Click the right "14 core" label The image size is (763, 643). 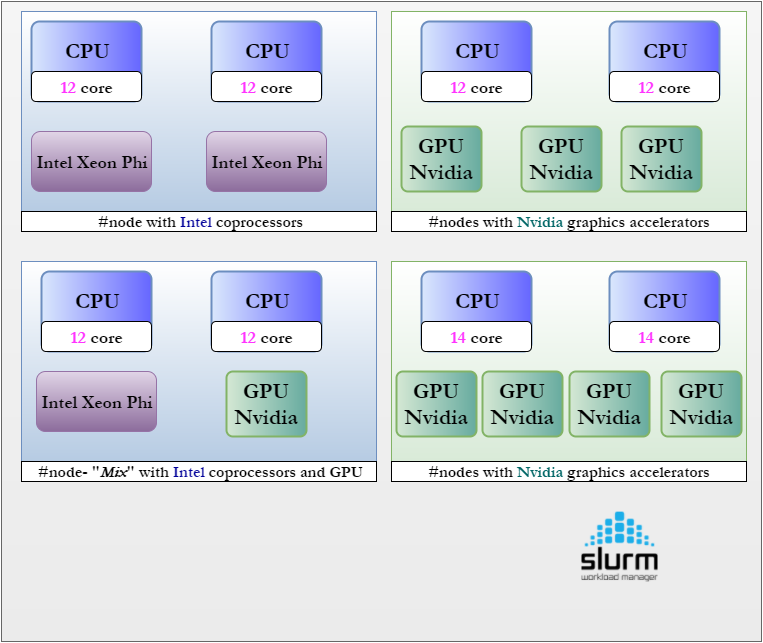(665, 337)
